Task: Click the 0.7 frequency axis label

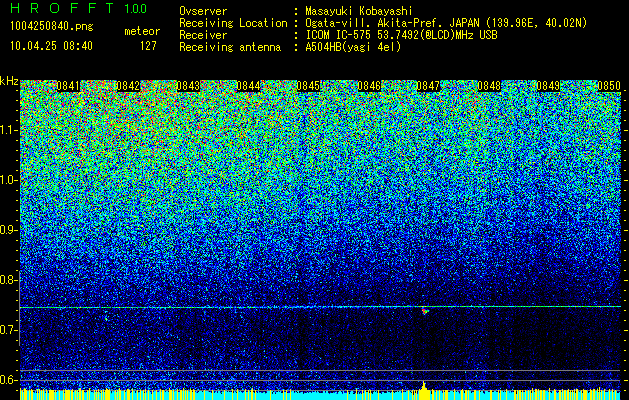Action: 7,330
